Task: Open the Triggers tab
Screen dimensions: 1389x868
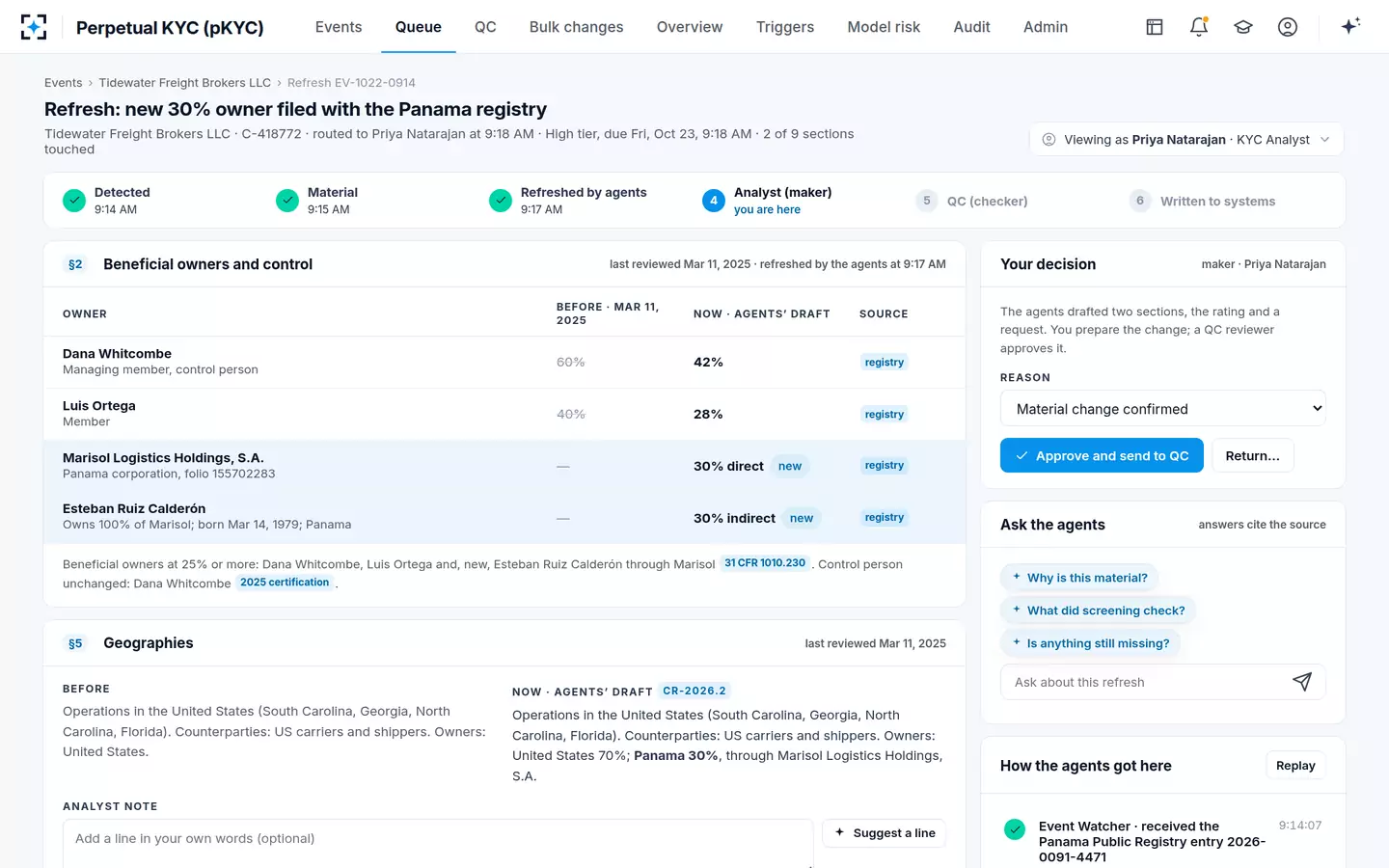Action: (785, 27)
